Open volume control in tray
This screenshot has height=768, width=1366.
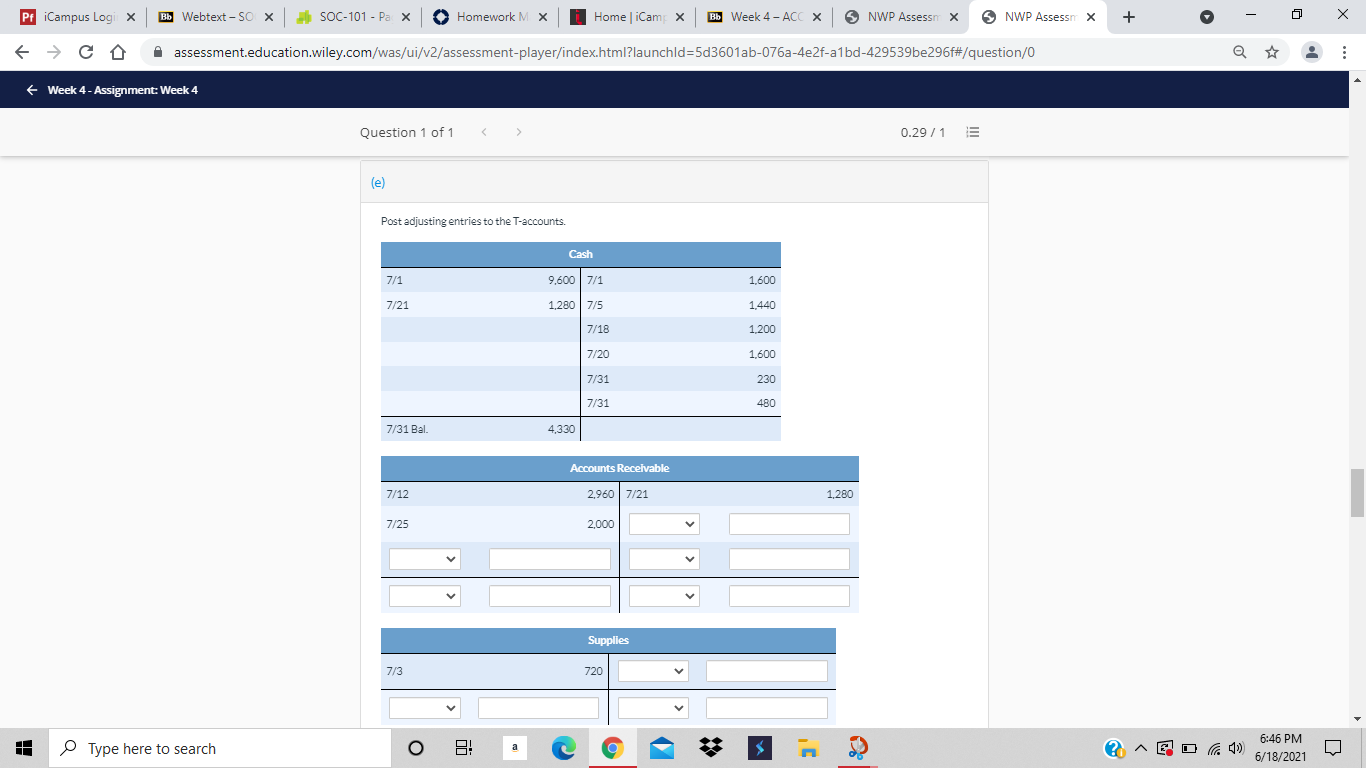click(x=1236, y=749)
